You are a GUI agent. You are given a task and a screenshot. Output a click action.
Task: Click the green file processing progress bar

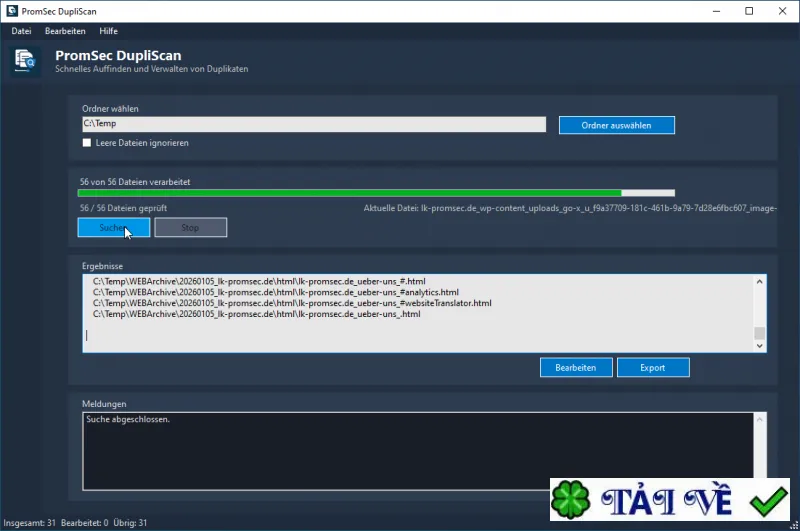pos(376,193)
